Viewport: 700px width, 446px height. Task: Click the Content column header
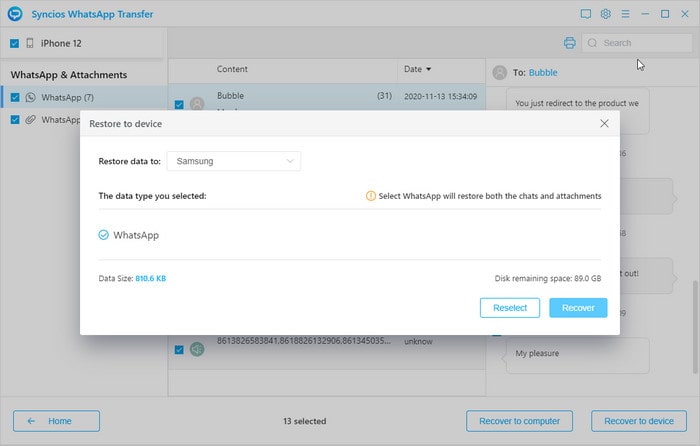tap(232, 69)
